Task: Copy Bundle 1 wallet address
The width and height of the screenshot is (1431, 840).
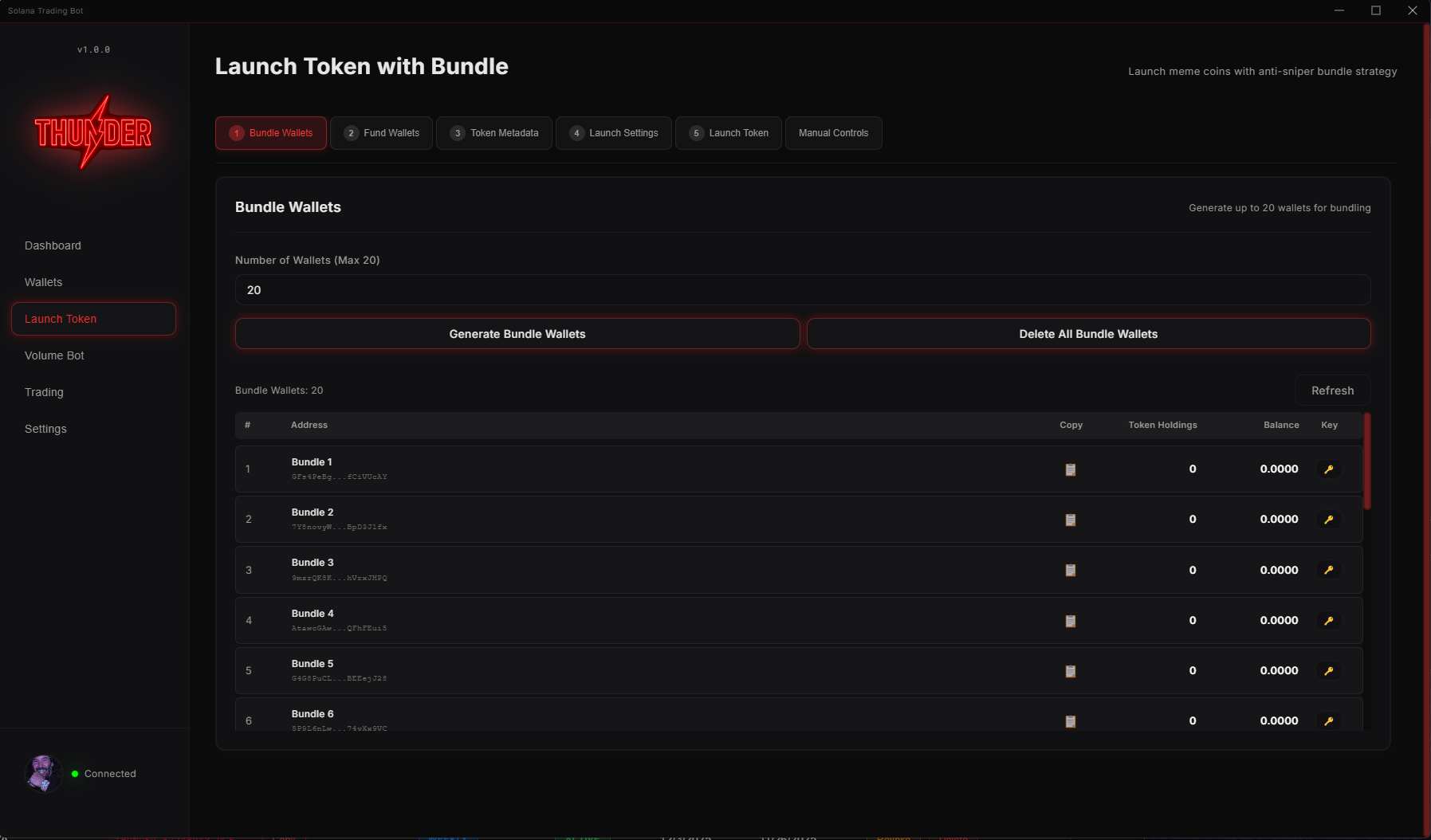Action: pos(1071,469)
